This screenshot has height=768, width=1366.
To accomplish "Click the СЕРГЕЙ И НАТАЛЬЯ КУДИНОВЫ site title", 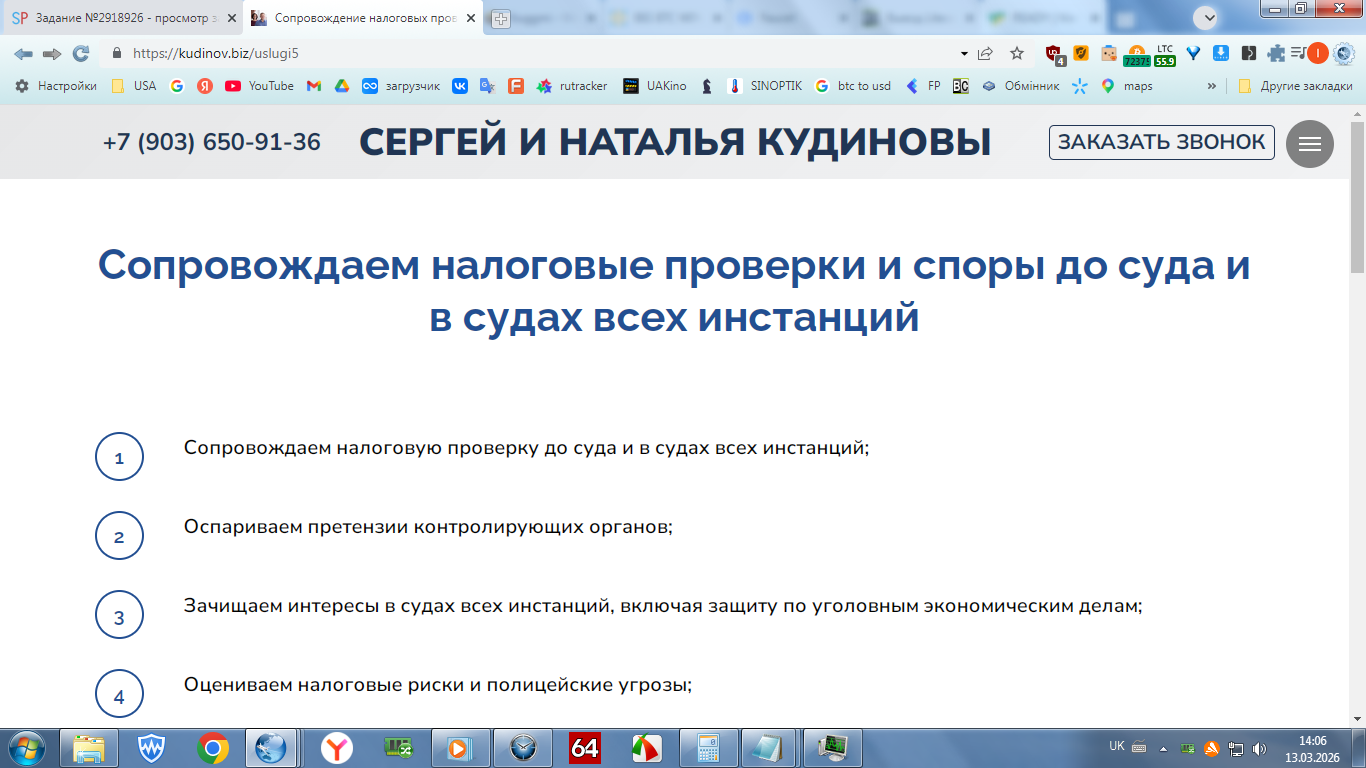I will click(x=675, y=142).
